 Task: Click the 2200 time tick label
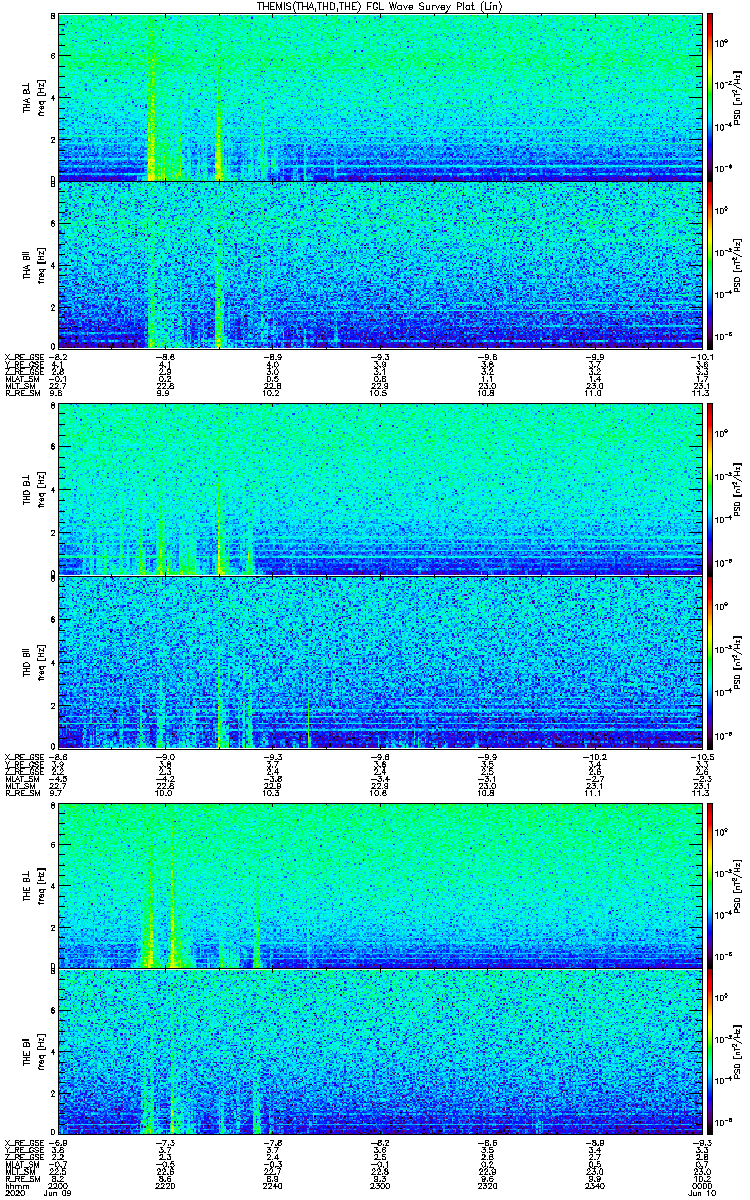(59, 1184)
